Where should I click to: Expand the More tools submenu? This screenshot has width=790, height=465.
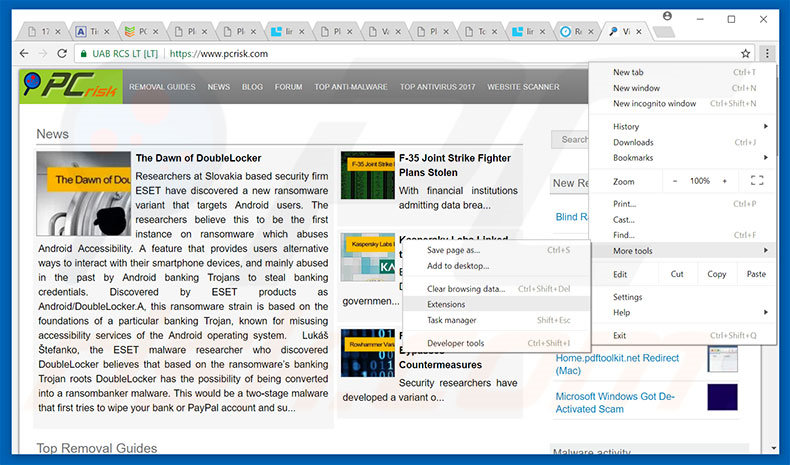tap(682, 250)
